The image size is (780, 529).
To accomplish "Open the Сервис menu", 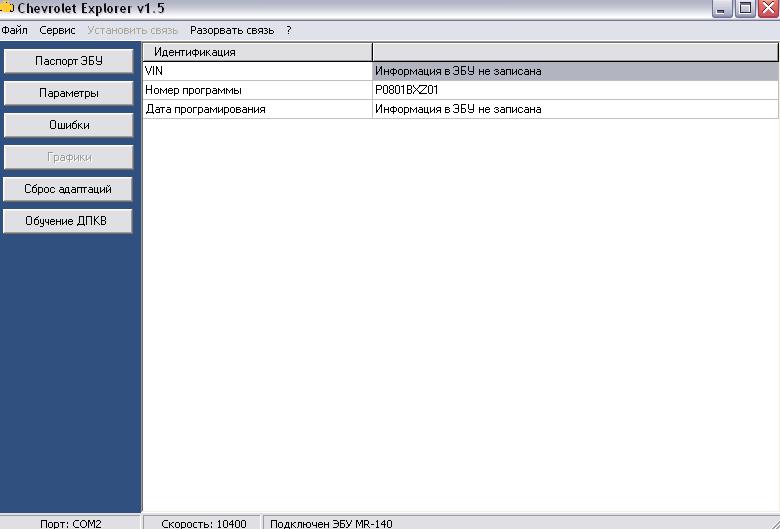I will [x=57, y=30].
